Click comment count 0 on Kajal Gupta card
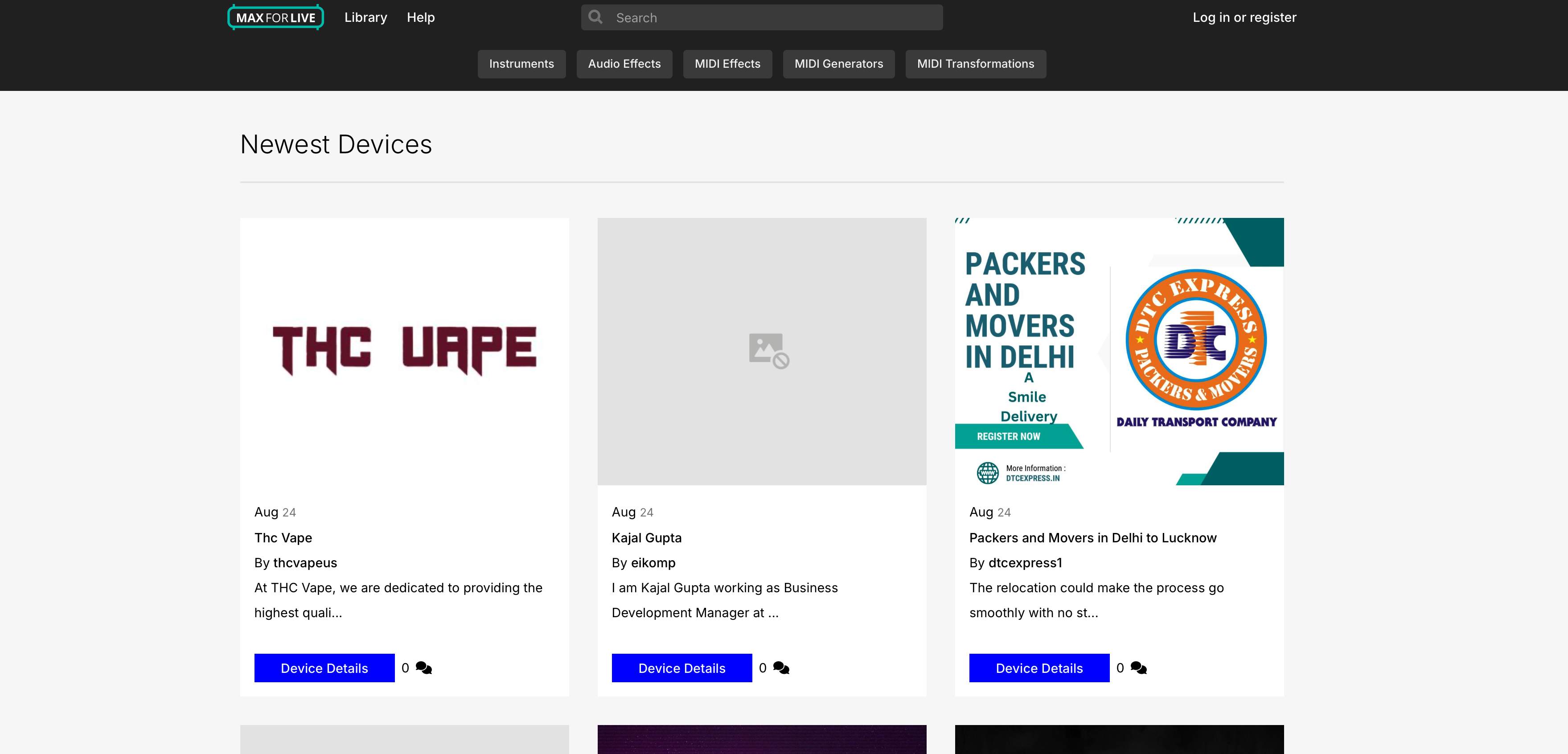Image resolution: width=1568 pixels, height=754 pixels. click(763, 668)
